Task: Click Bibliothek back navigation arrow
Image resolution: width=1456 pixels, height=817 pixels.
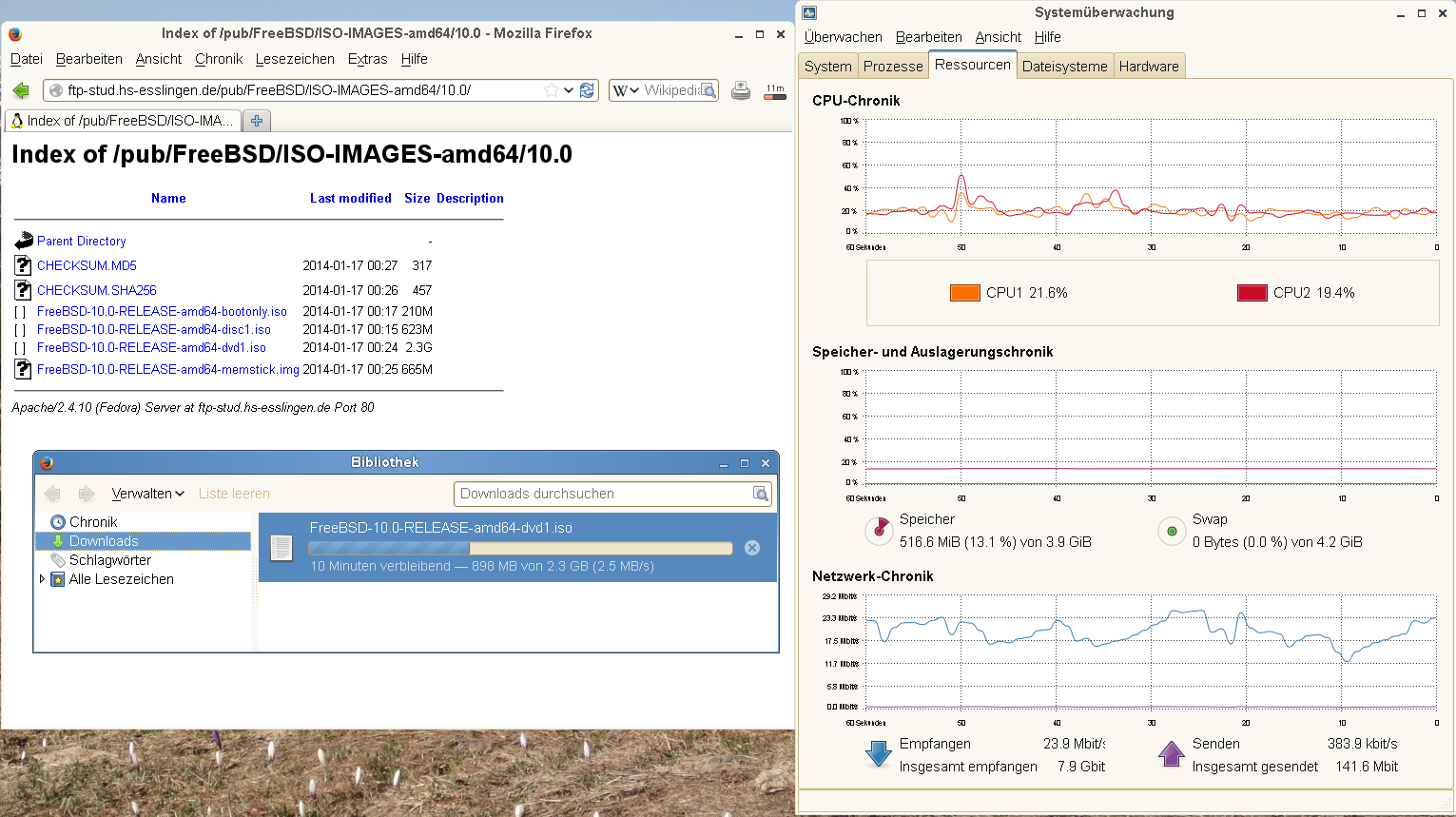Action: [x=52, y=494]
